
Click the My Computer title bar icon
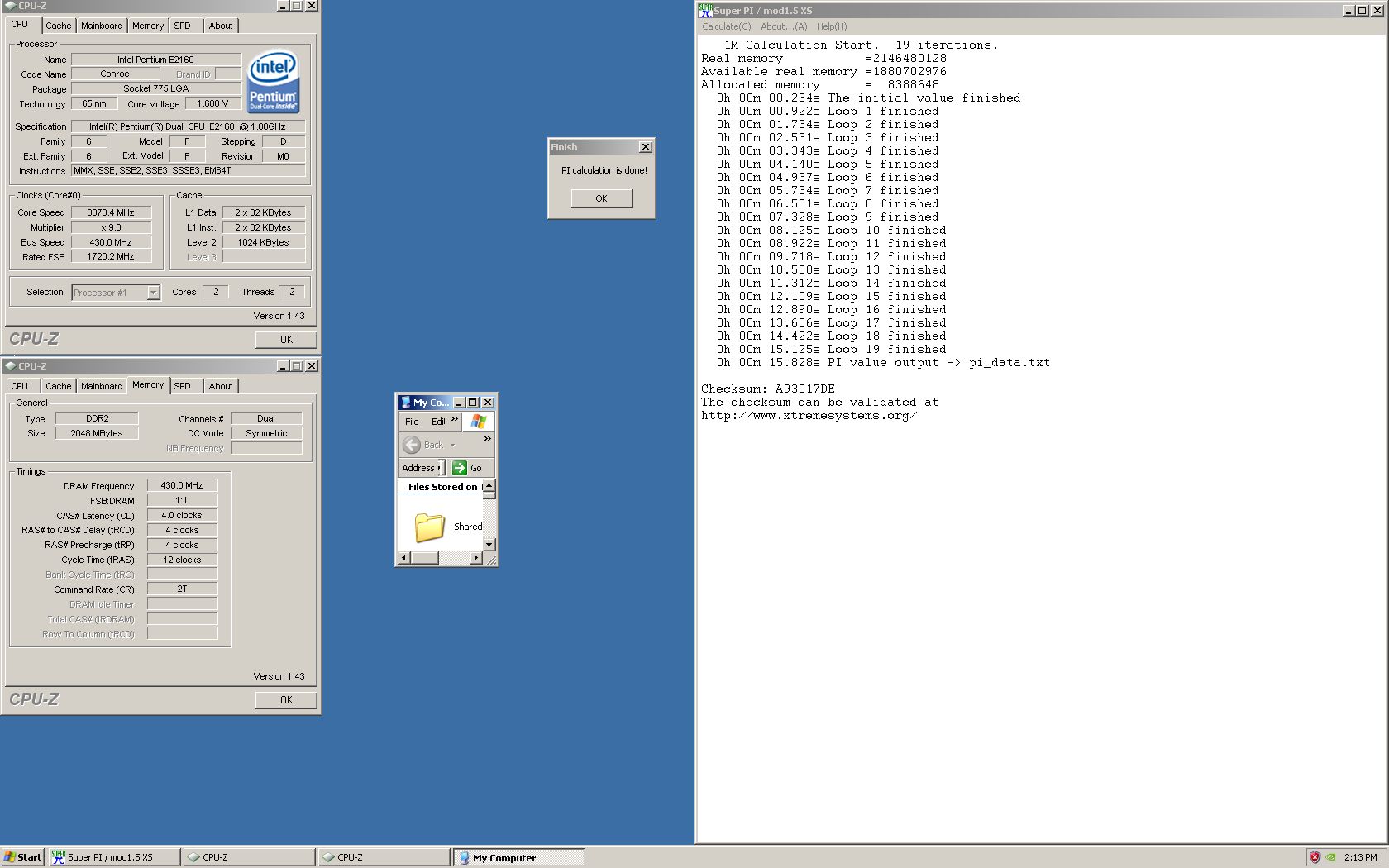(x=405, y=403)
